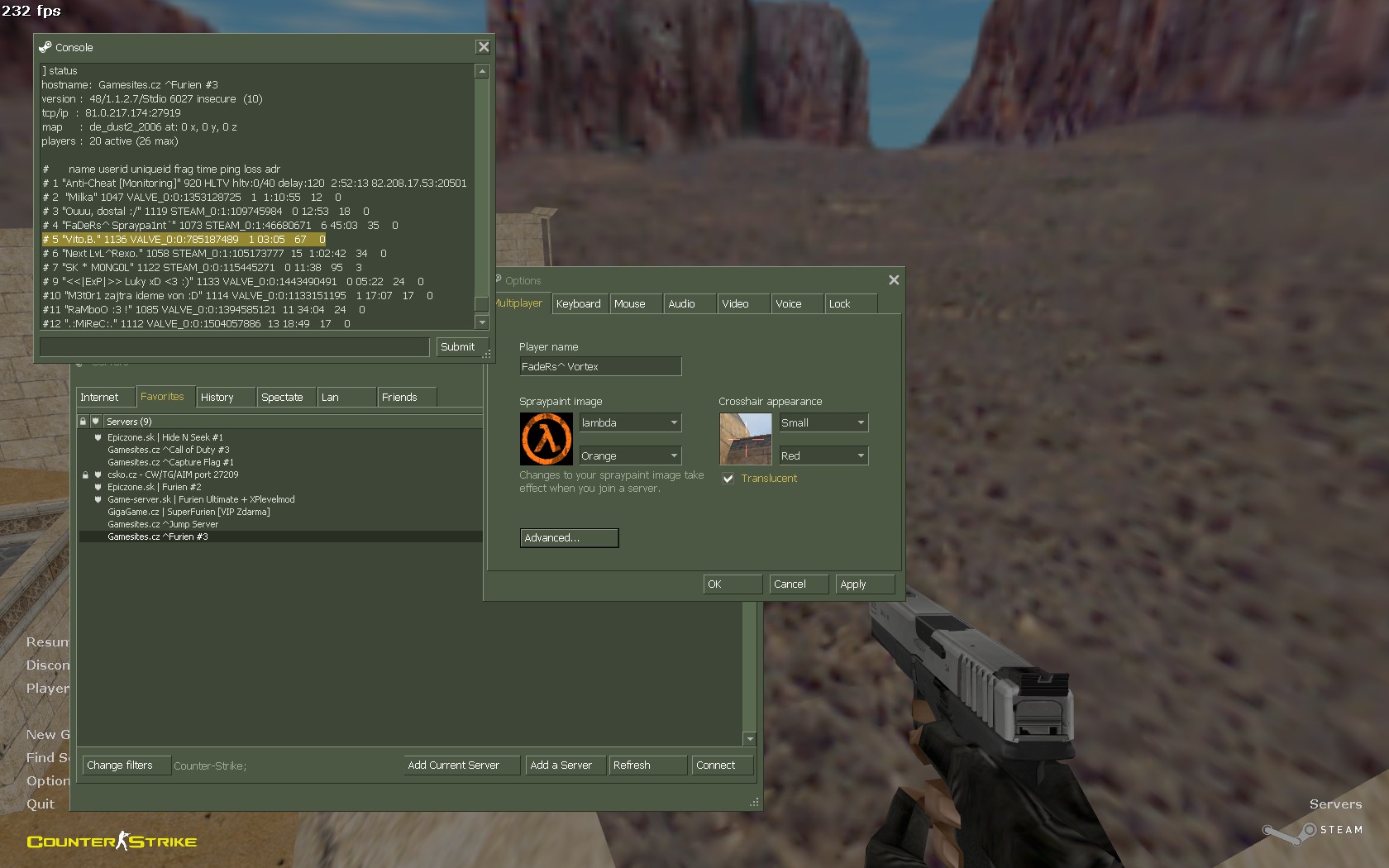Viewport: 1389px width, 868px height.
Task: Click the VAC shield column header icon
Action: click(96, 422)
